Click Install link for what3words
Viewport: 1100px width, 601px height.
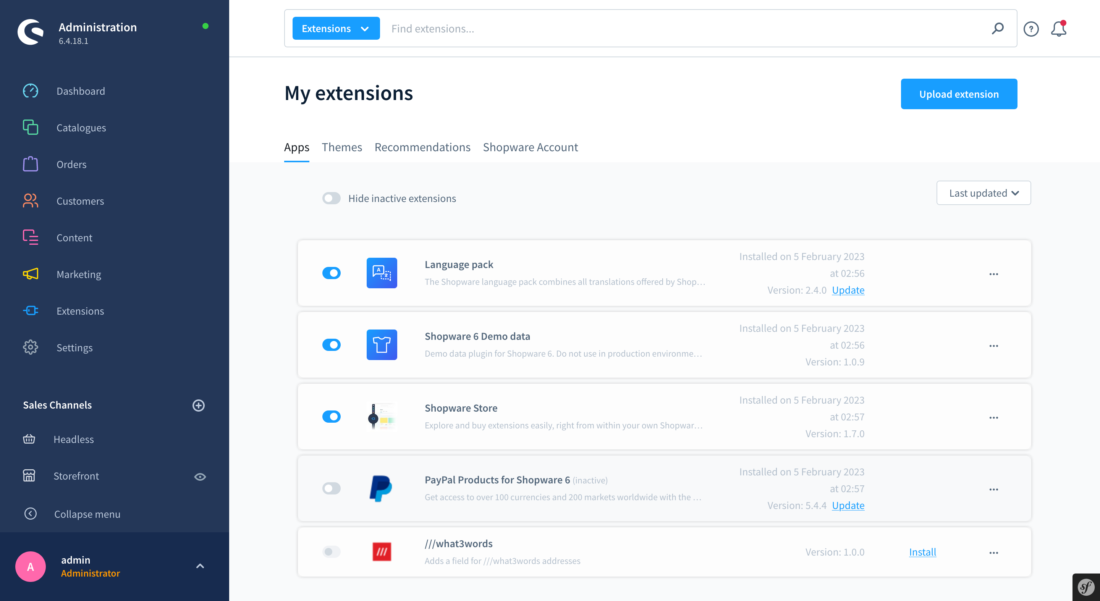[923, 553]
